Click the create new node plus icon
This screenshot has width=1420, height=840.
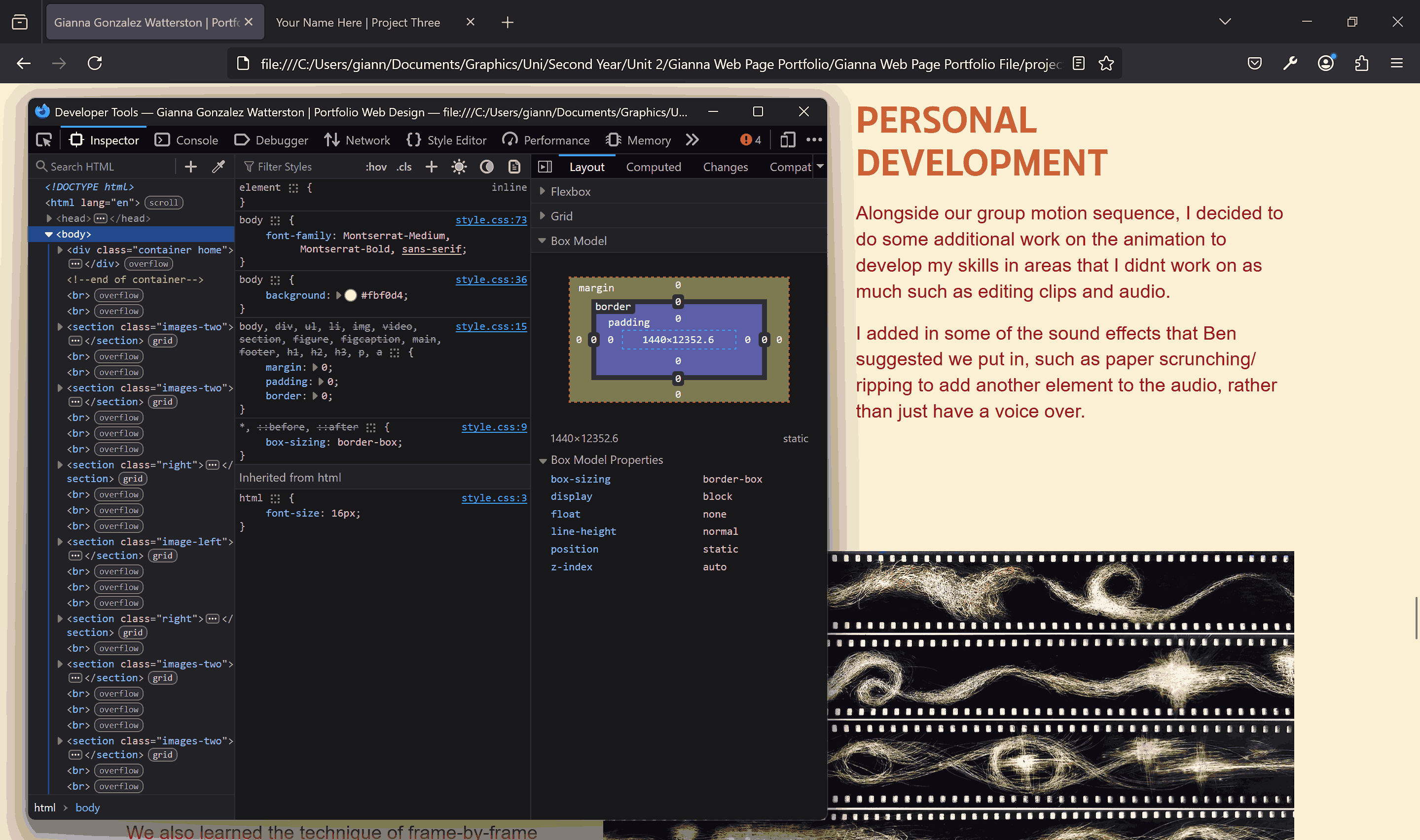[191, 167]
